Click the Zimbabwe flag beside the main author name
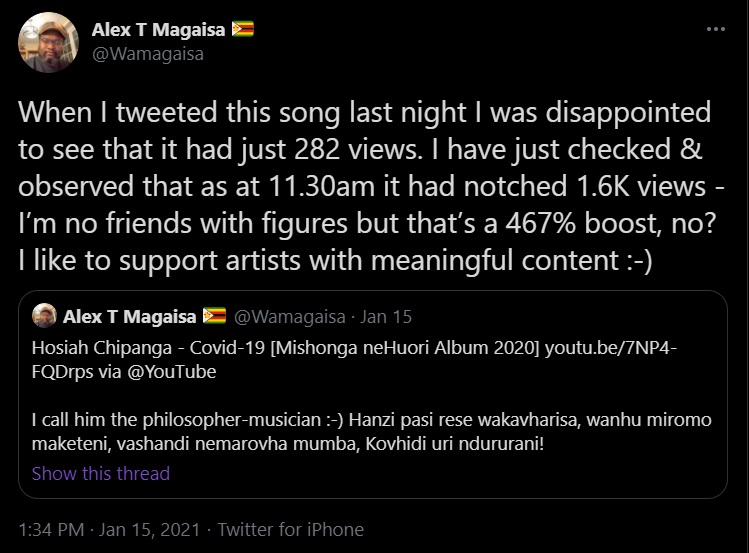Viewport: 749px width, 553px height. point(243,29)
